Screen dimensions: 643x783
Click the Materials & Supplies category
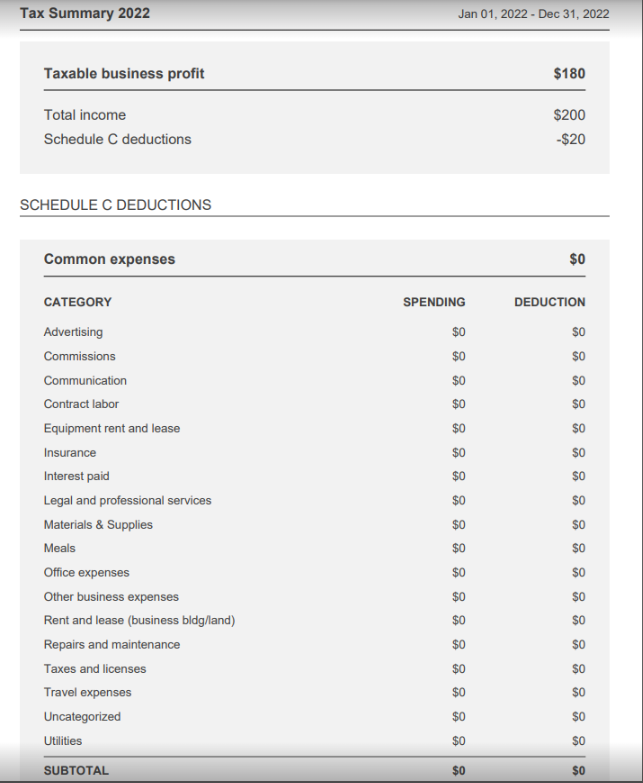point(98,524)
